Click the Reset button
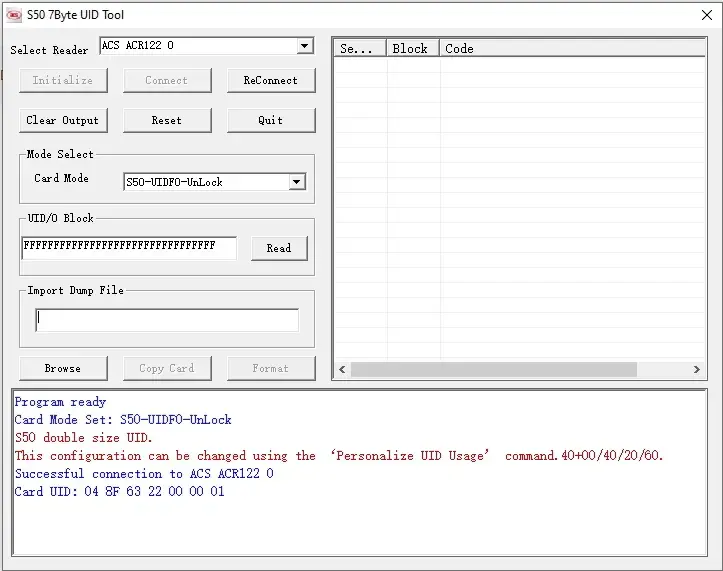The image size is (723, 571). [x=167, y=120]
